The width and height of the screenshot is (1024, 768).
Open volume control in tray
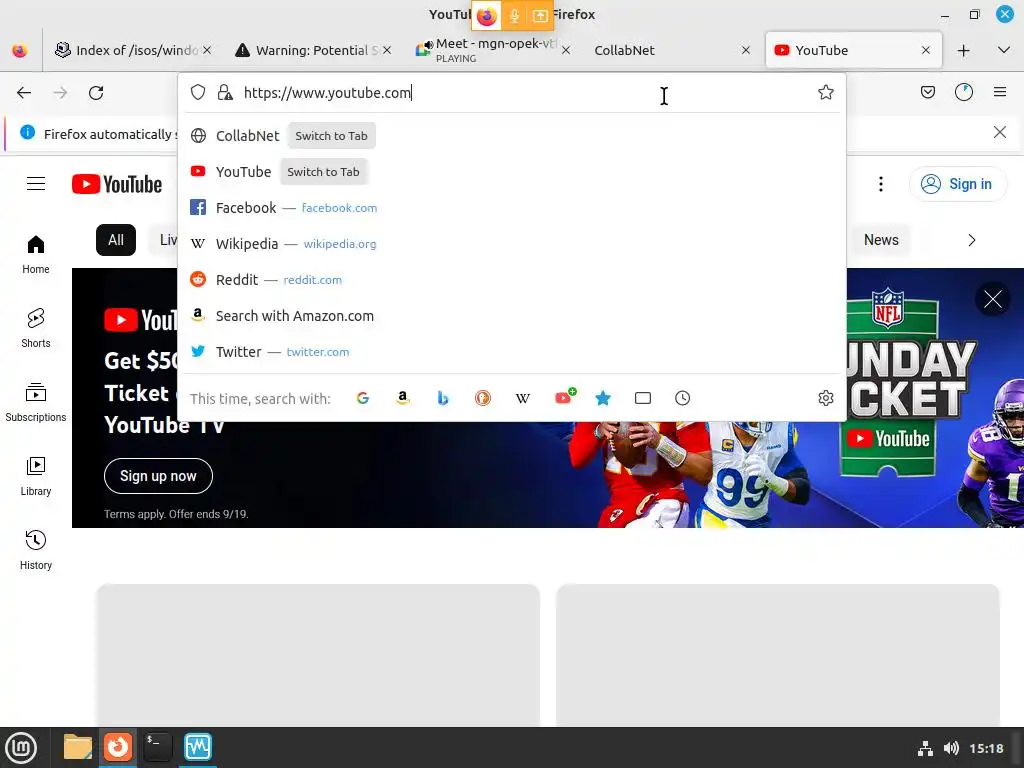951,748
